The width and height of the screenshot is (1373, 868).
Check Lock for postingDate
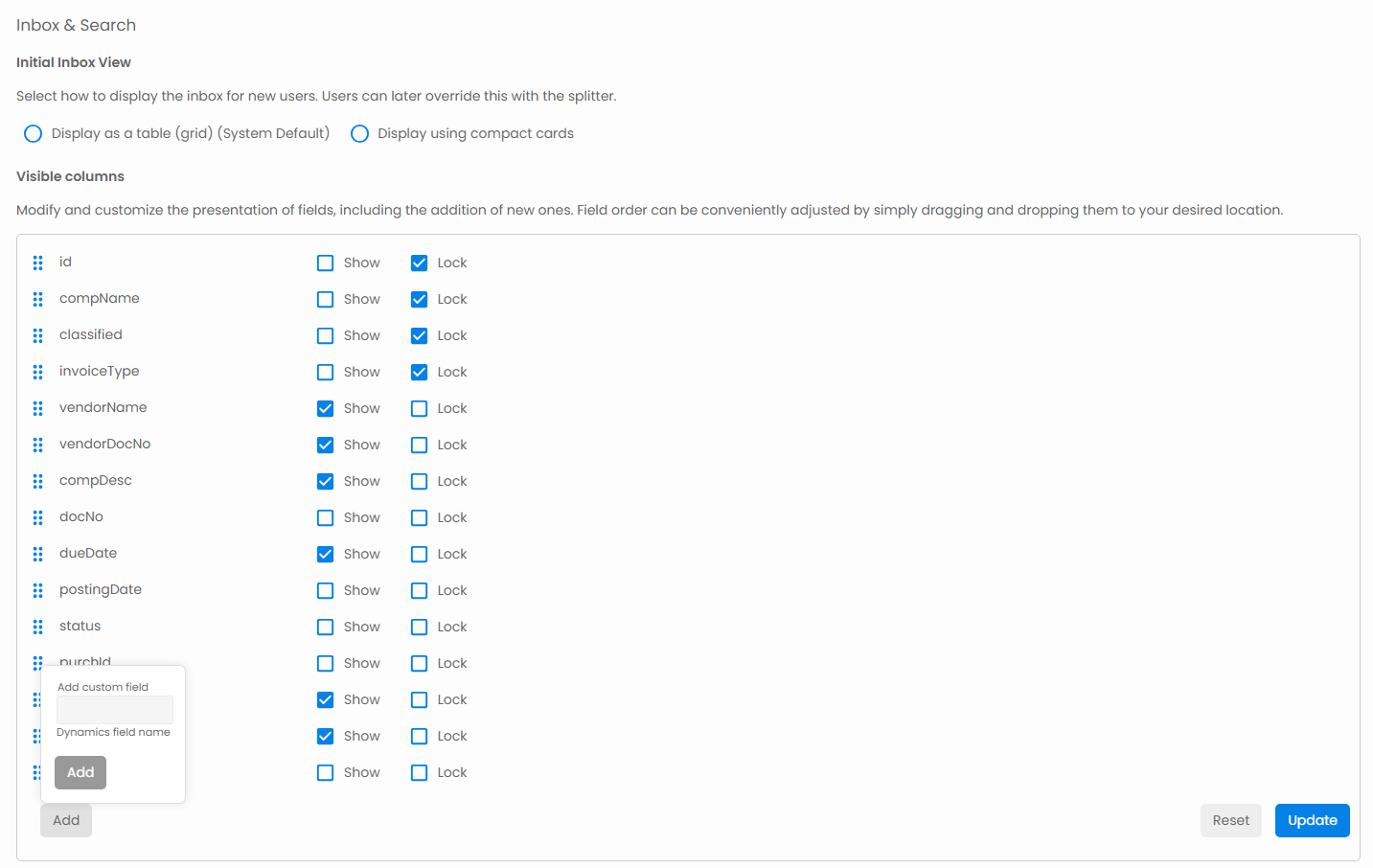point(420,590)
